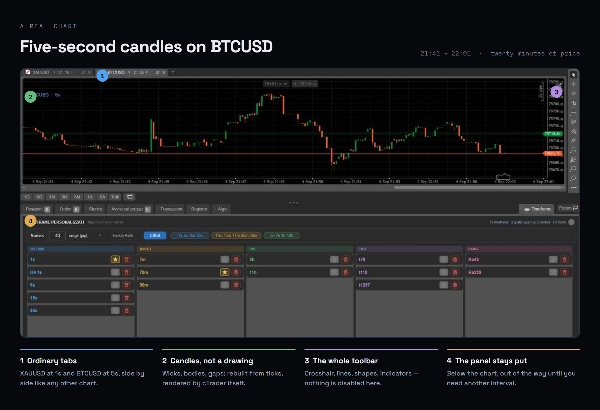600x410 pixels.
Task: Delete the 7m timeframe row
Action: pyautogui.click(x=236, y=260)
